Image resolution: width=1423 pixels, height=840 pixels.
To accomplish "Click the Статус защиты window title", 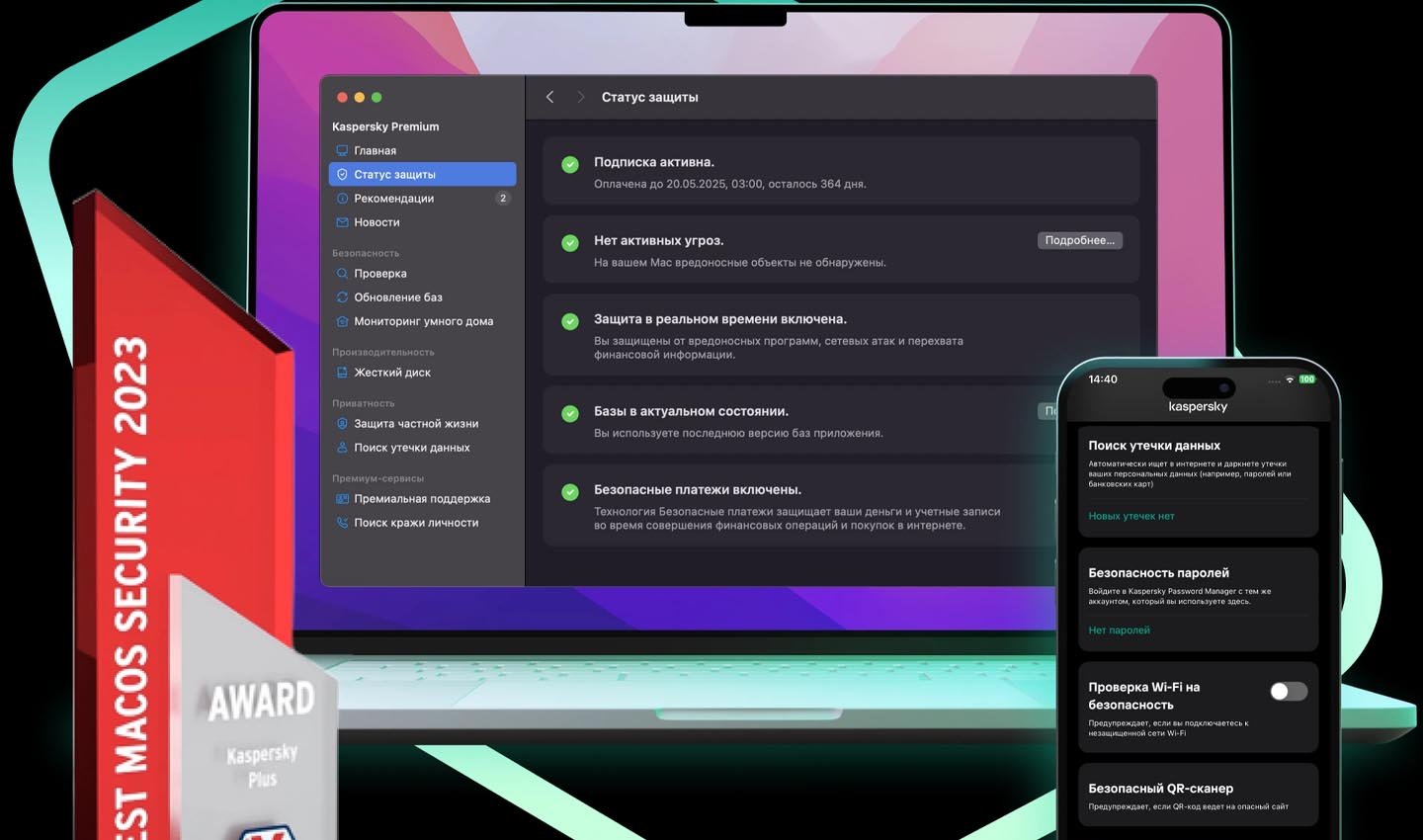I will [649, 97].
